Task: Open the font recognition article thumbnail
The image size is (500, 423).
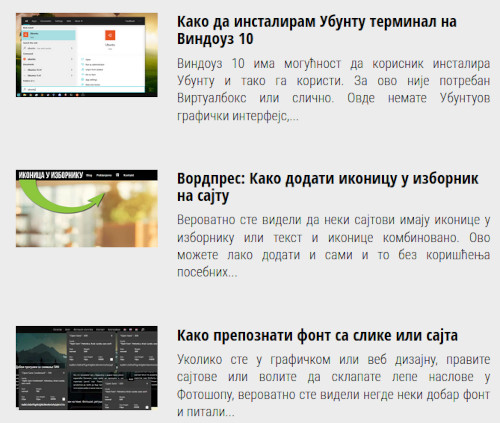Action: [87, 367]
